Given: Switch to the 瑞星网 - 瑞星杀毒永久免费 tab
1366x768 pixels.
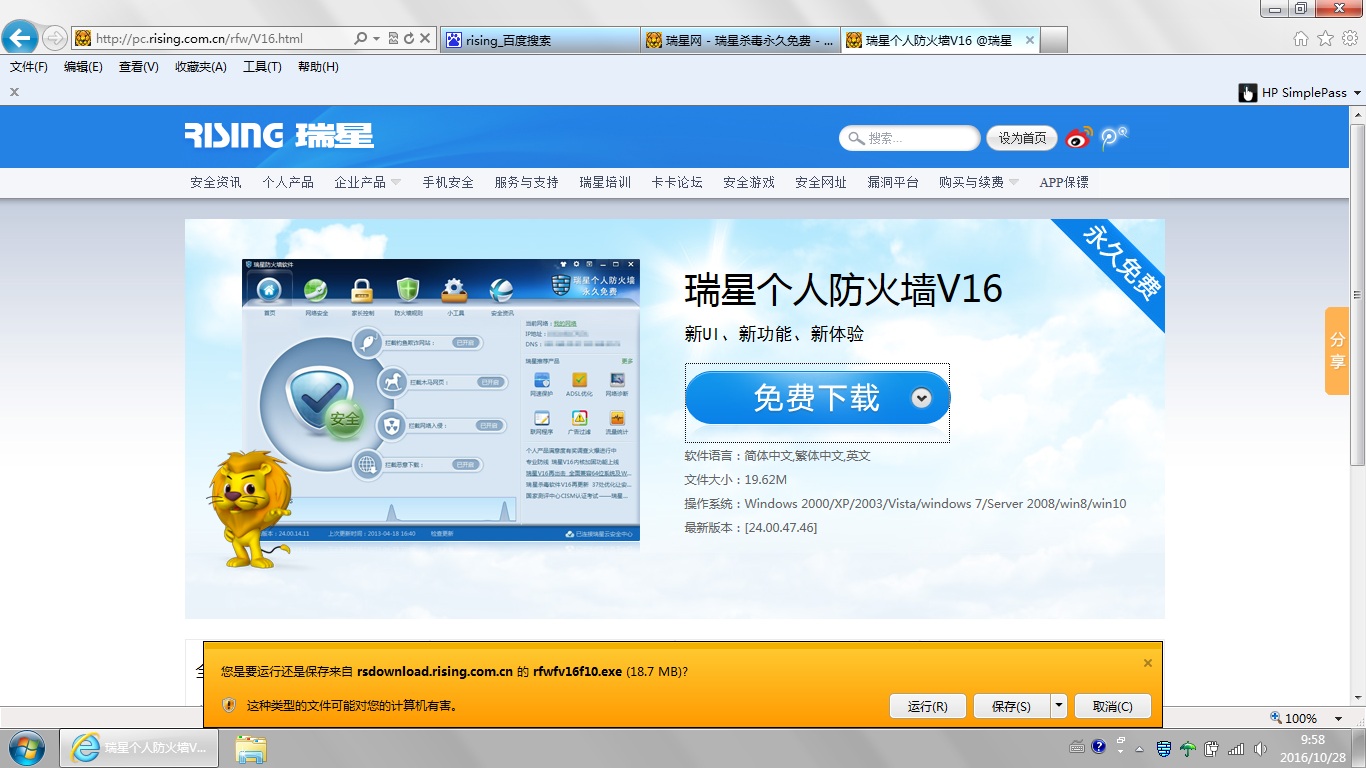Looking at the screenshot, I should click(740, 40).
